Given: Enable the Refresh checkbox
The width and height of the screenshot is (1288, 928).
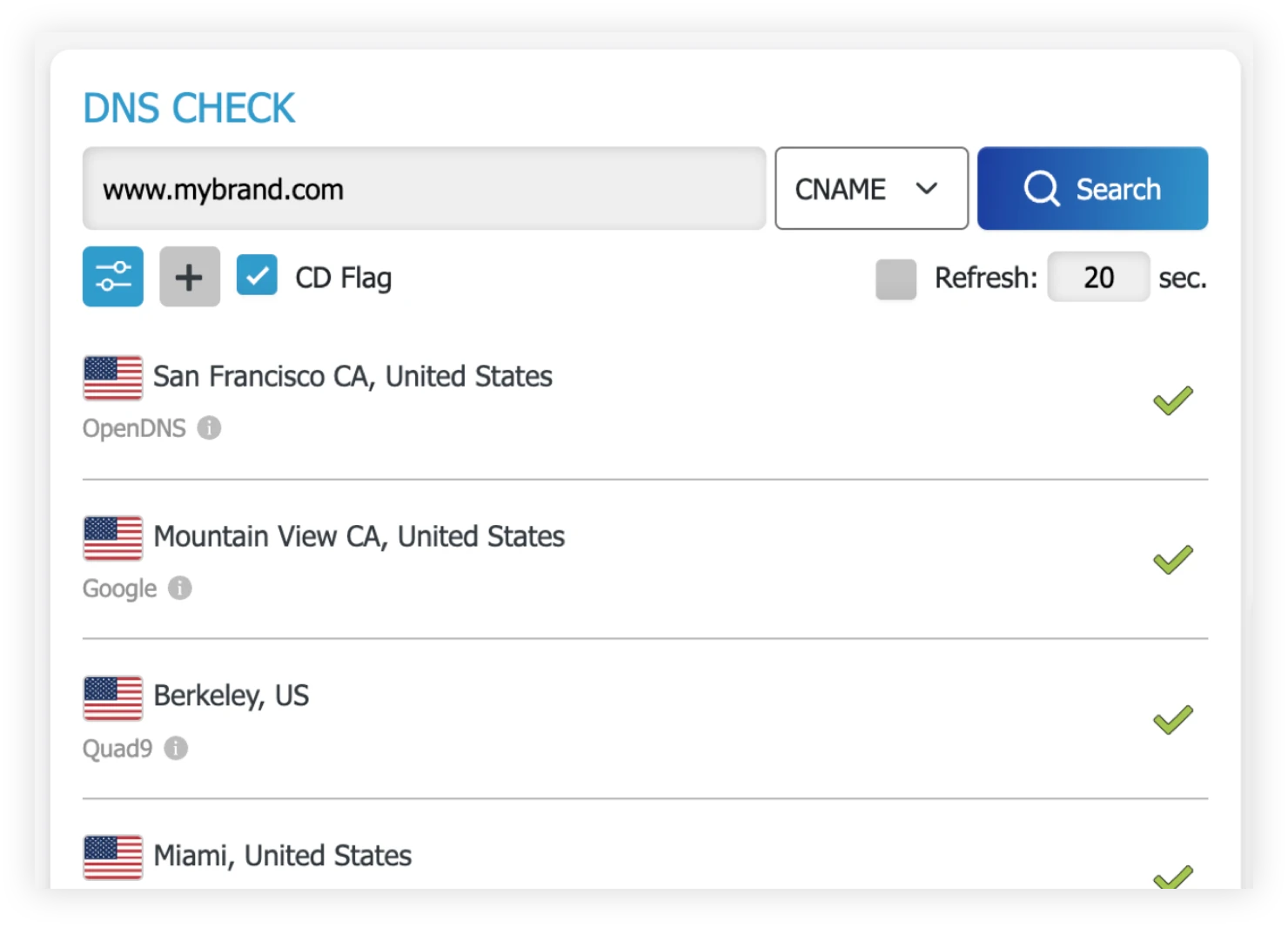Looking at the screenshot, I should click(896, 279).
